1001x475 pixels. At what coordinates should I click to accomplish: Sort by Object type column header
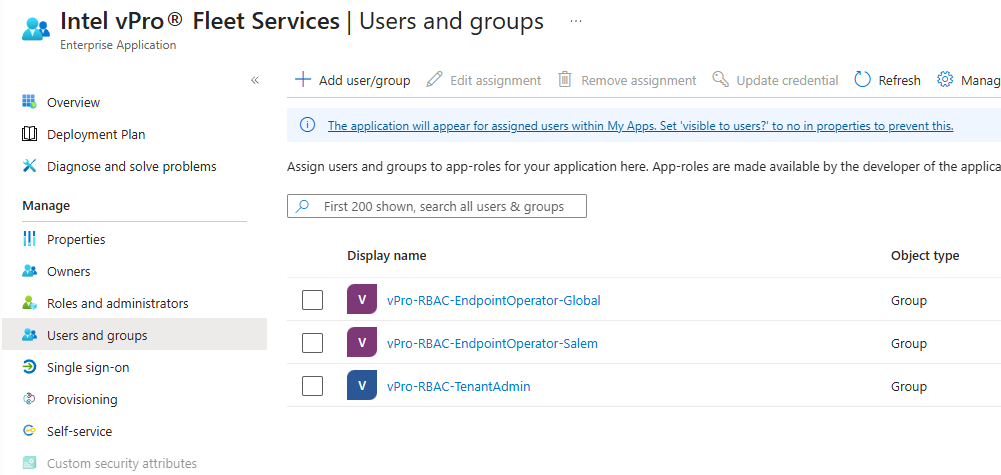coord(925,255)
